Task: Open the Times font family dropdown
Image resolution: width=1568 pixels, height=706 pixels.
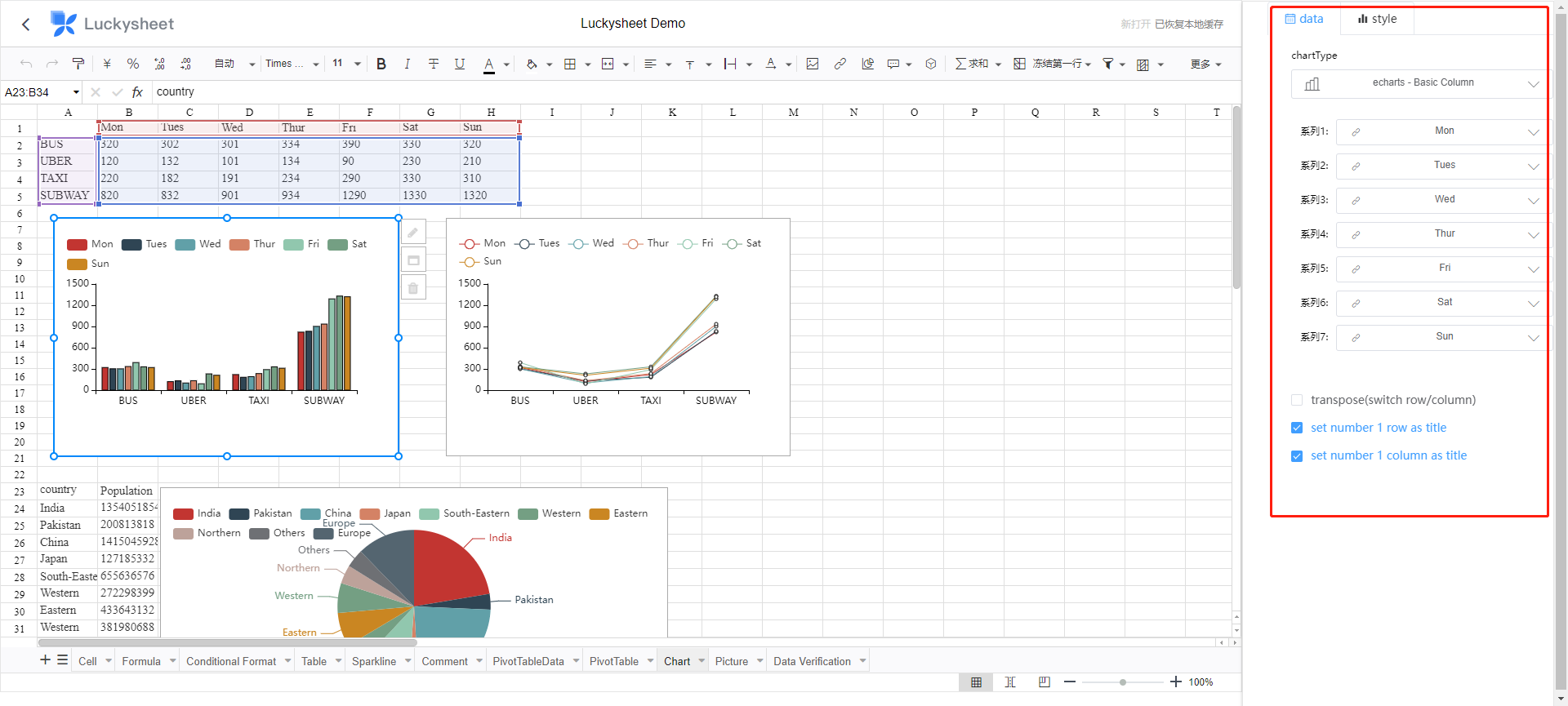Action: 292,64
